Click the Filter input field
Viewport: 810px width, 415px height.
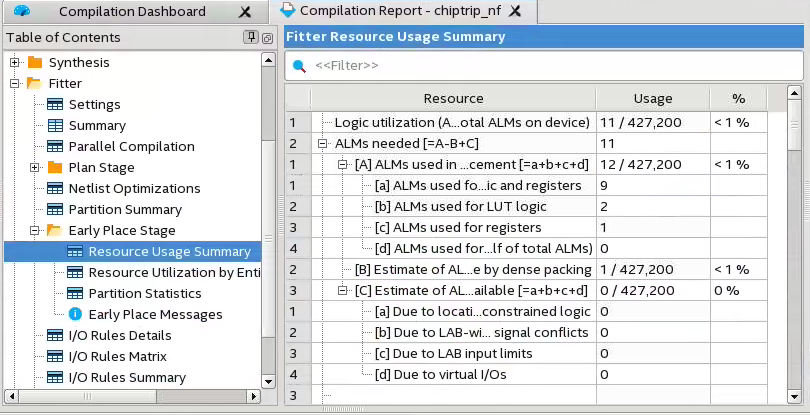tap(550, 66)
